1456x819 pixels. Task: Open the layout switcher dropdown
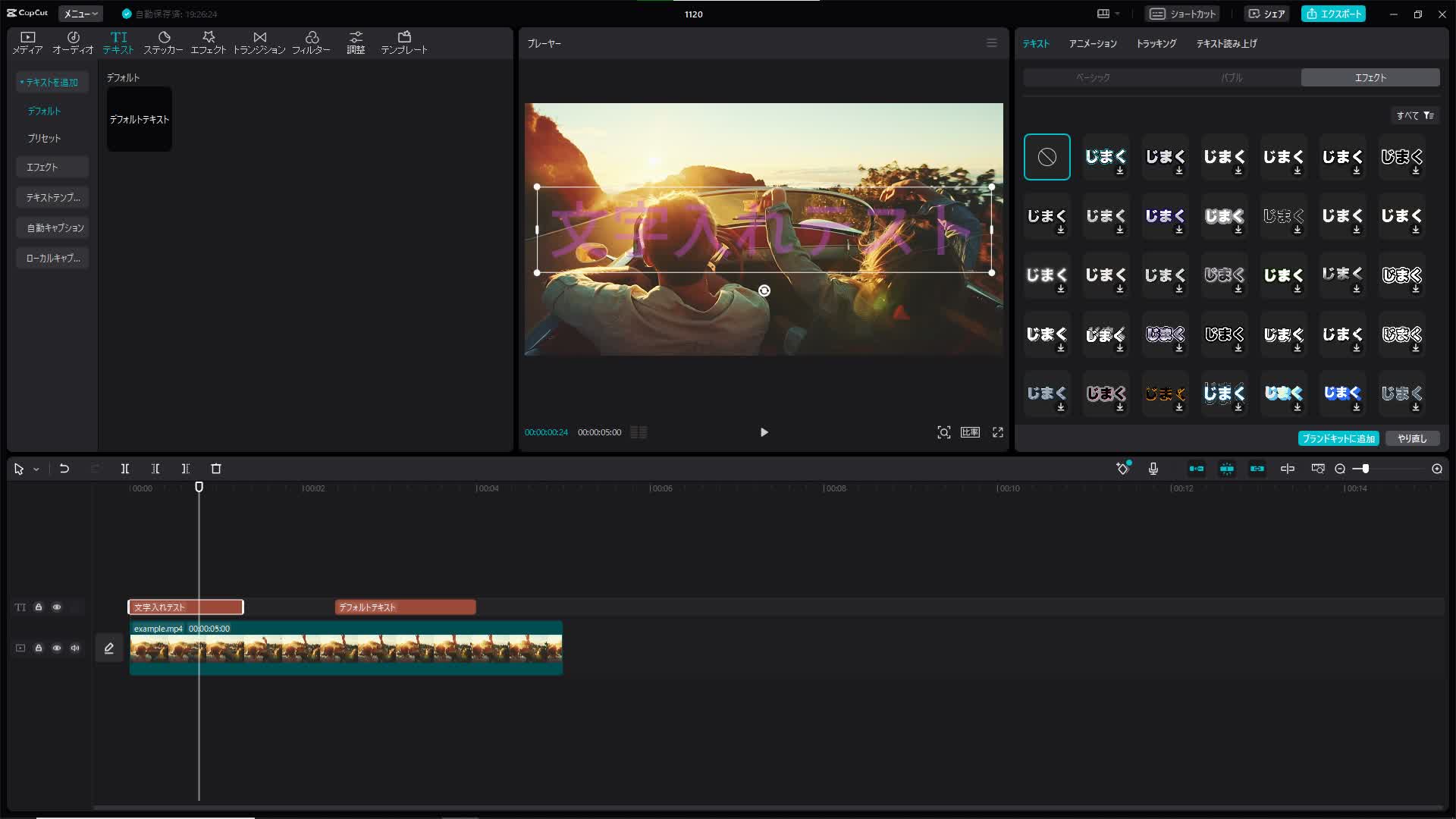pos(1108,14)
